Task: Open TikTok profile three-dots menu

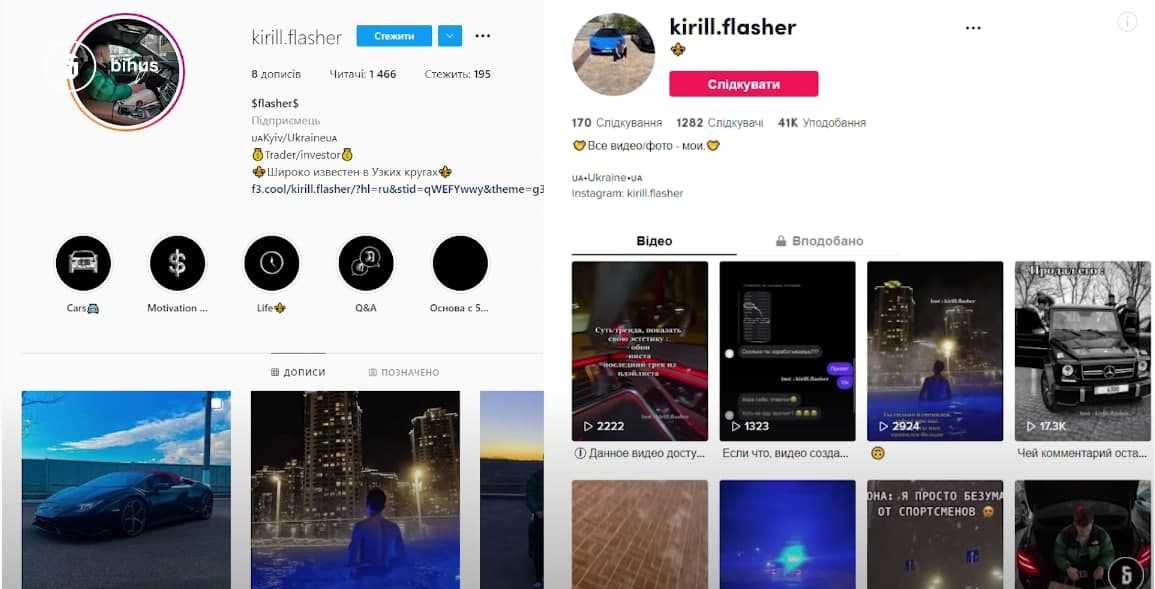Action: (973, 28)
